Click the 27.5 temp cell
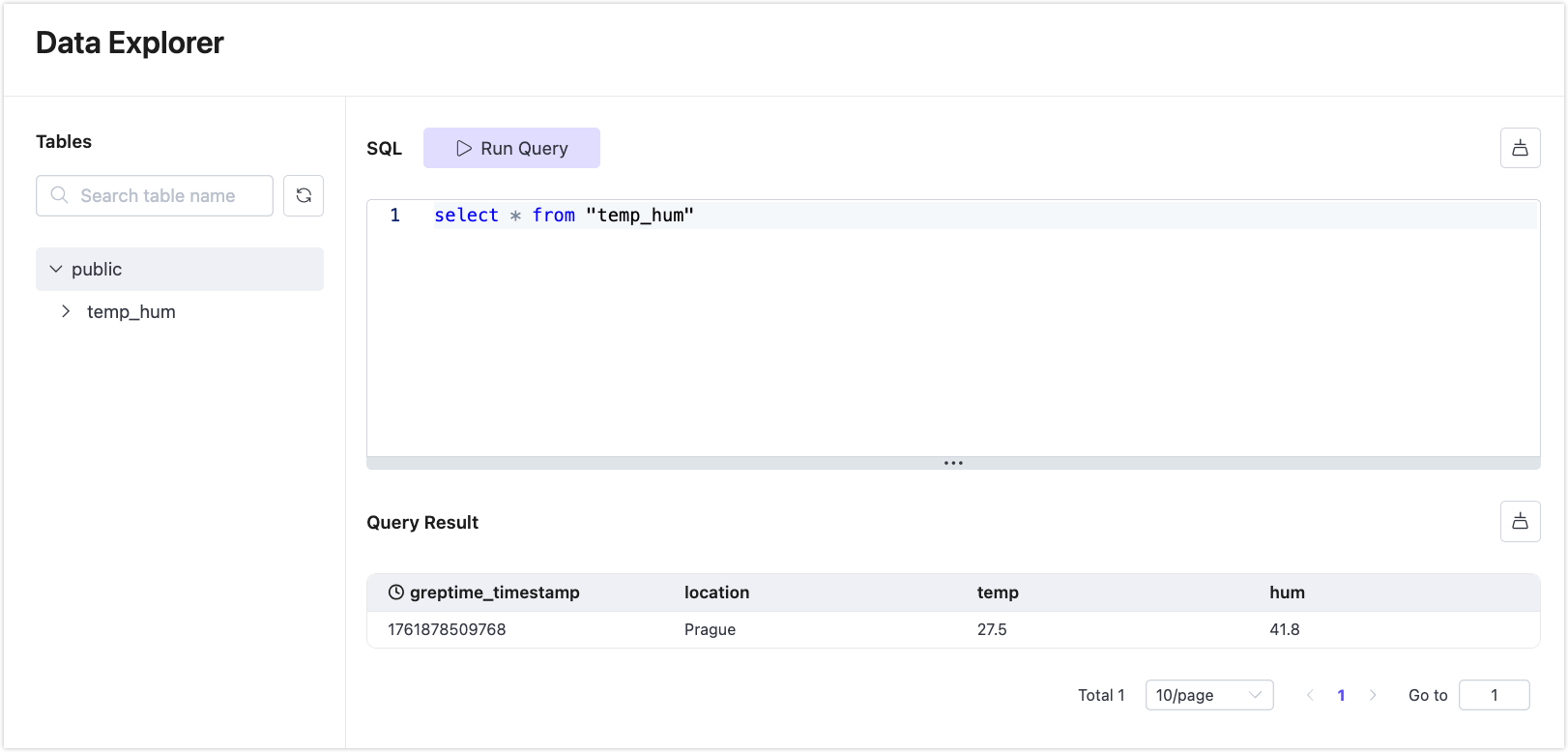This screenshot has width=1568, height=752. [x=992, y=629]
